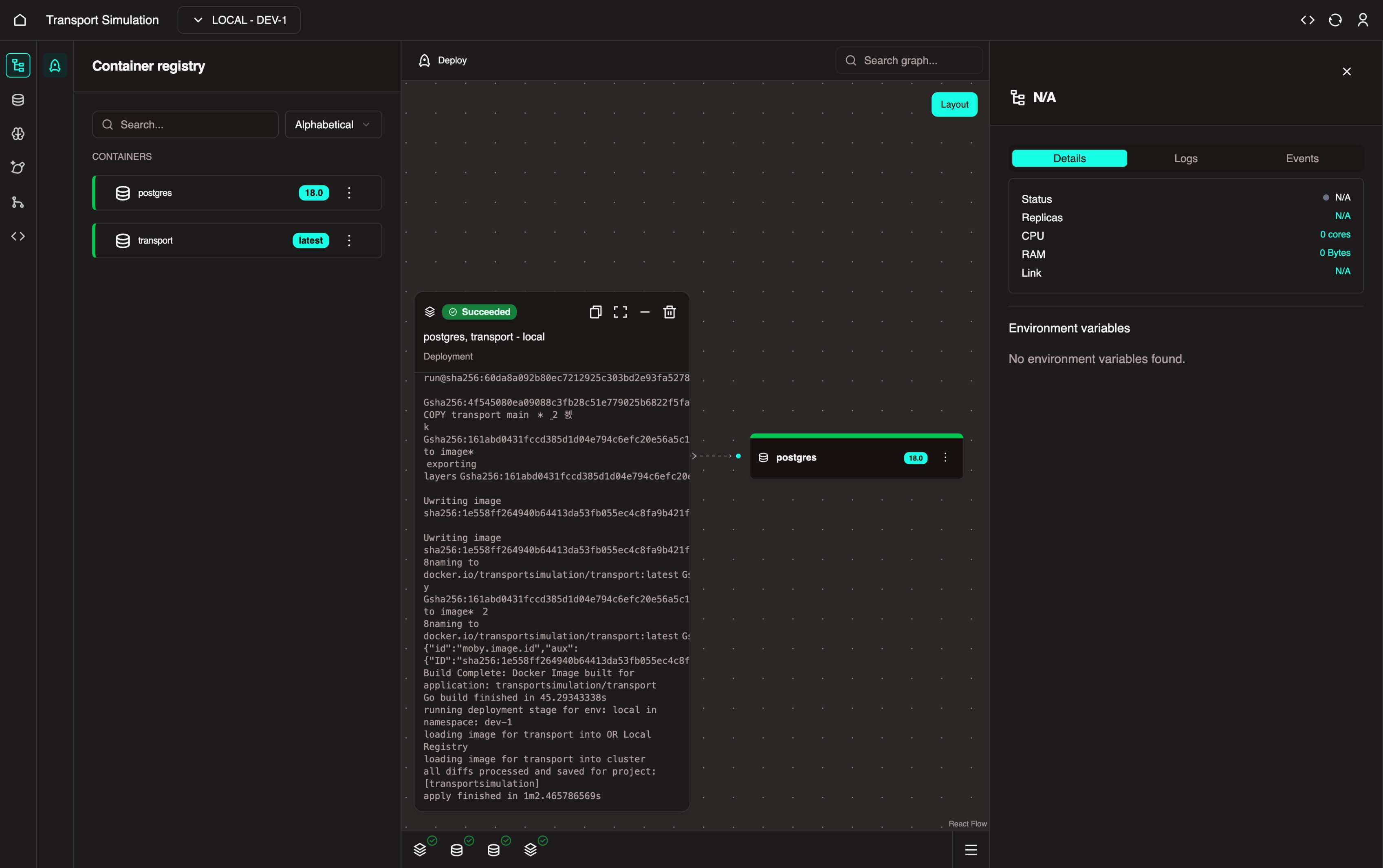The width and height of the screenshot is (1383, 868).
Task: Click the Link N/A value
Action: pyautogui.click(x=1343, y=271)
